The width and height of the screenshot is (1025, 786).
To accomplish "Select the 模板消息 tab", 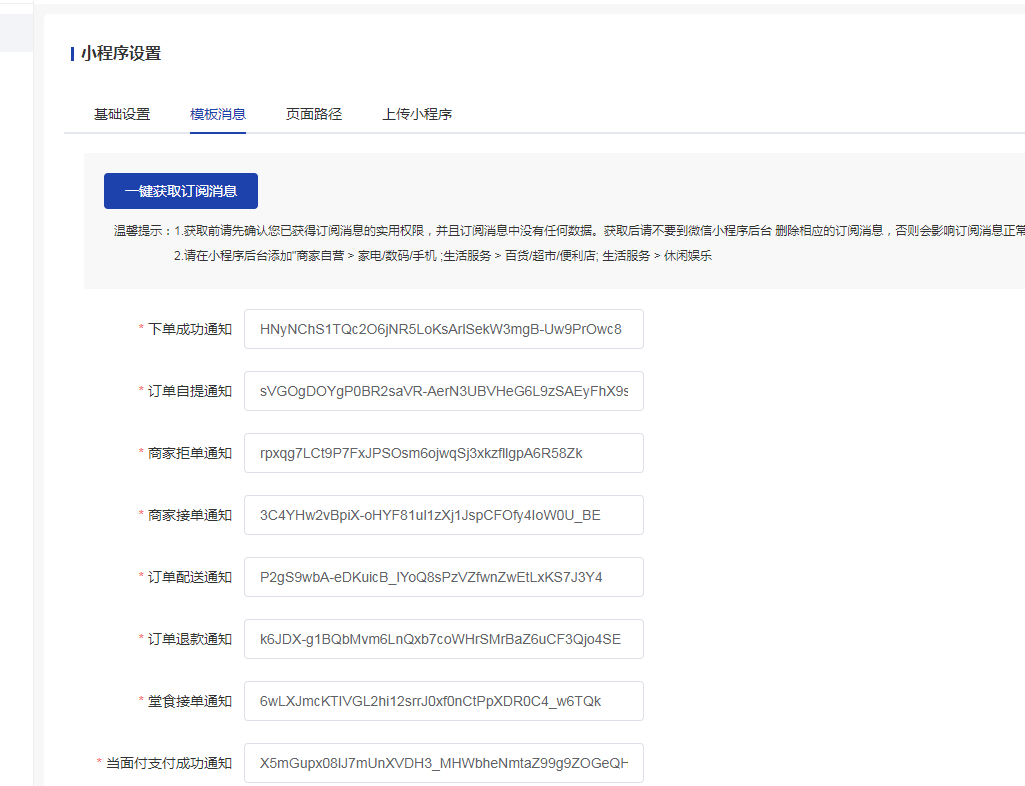I will [x=218, y=114].
